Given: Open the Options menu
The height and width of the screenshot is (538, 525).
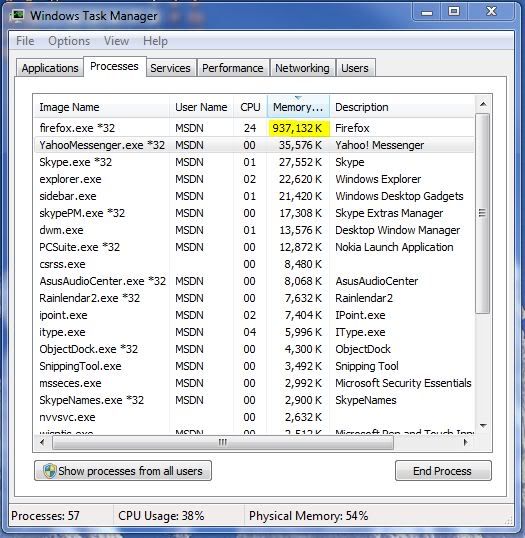Looking at the screenshot, I should [69, 41].
